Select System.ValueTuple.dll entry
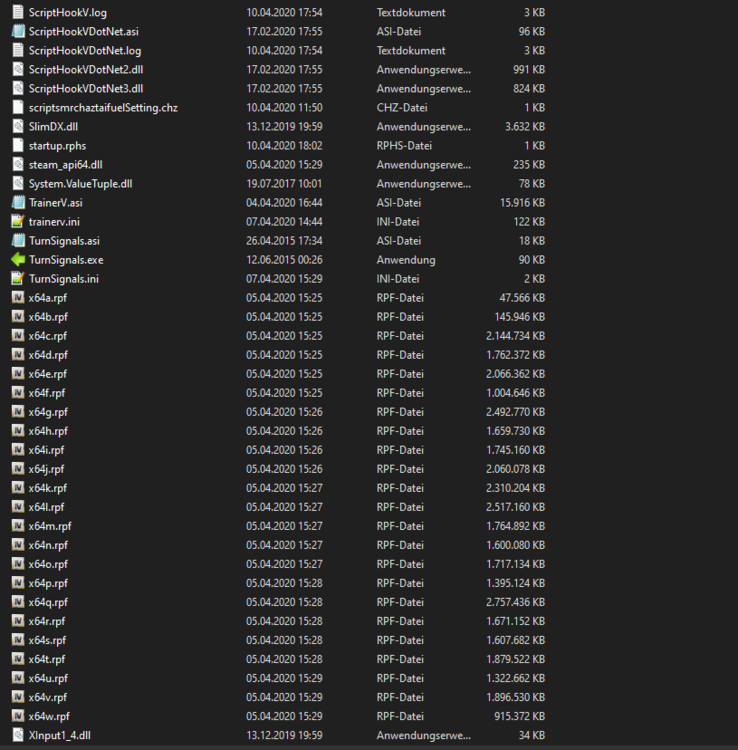 click(x=80, y=184)
